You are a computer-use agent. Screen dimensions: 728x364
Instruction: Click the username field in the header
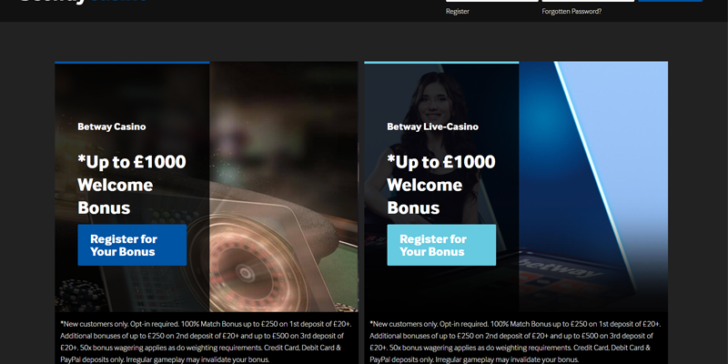tap(492, 1)
